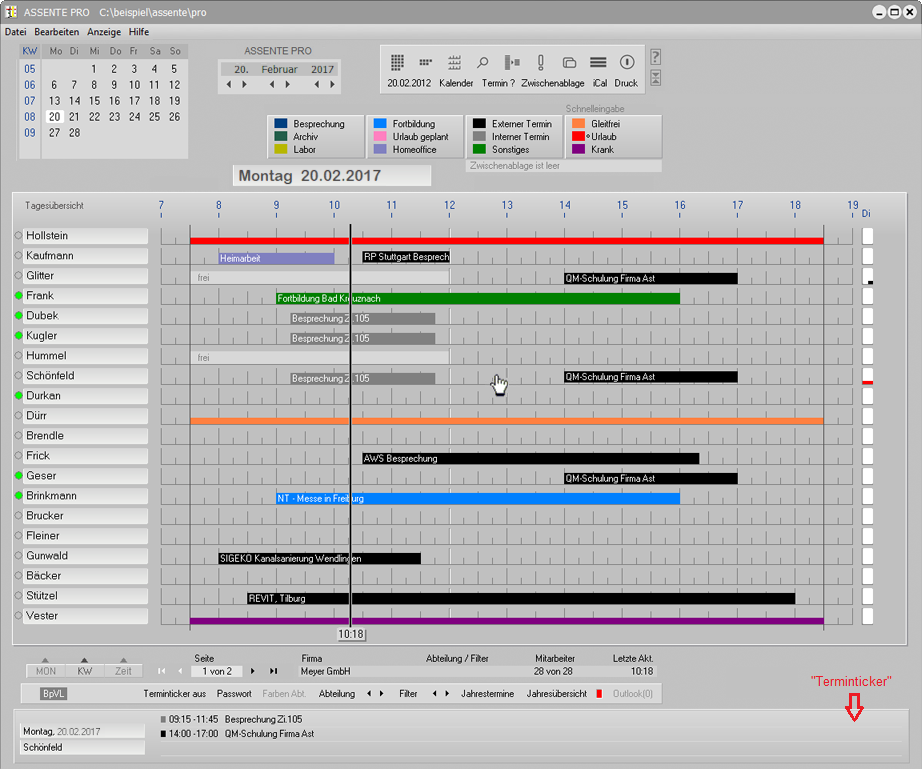Open the Kalender view icon
This screenshot has width=922, height=769.
tap(455, 62)
